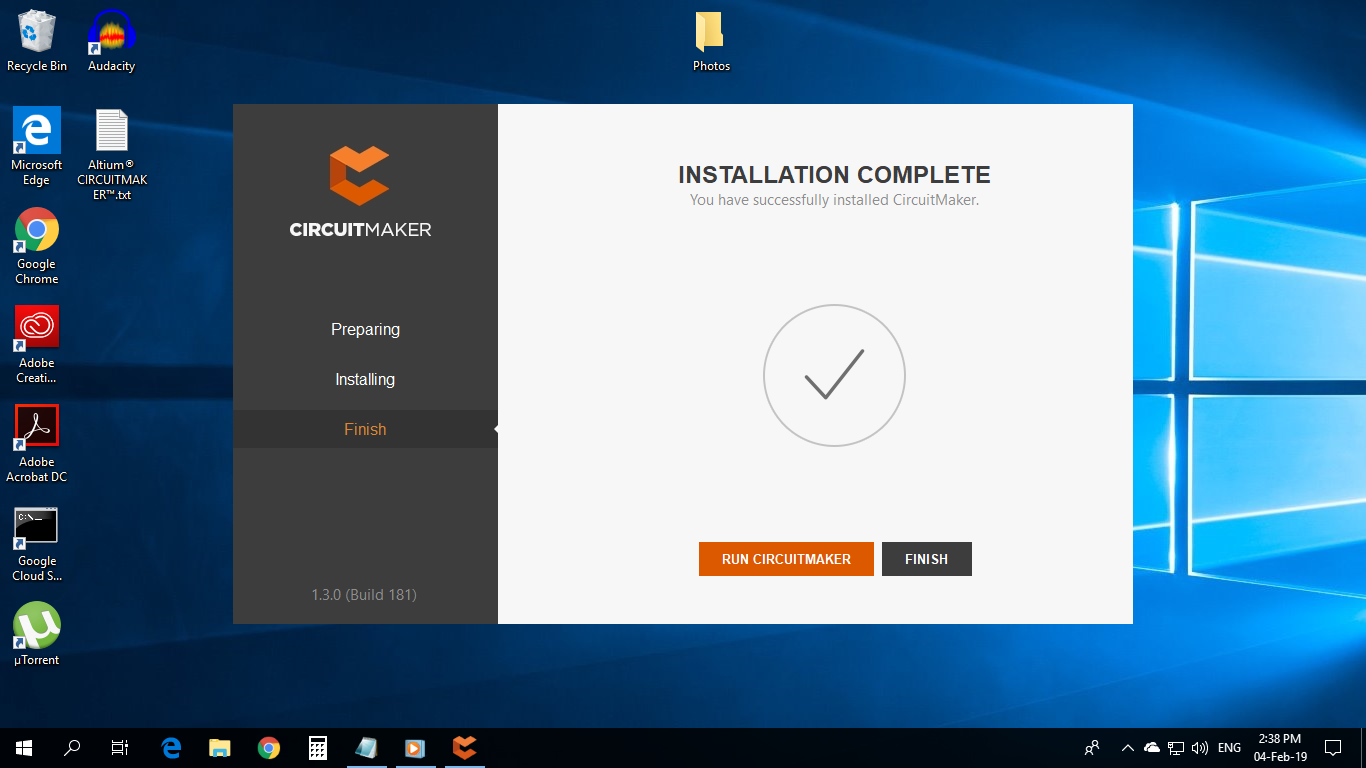Screen dimensions: 1366x768
Task: Select the Adobe Acrobat DC desktop icon
Action: (37, 444)
